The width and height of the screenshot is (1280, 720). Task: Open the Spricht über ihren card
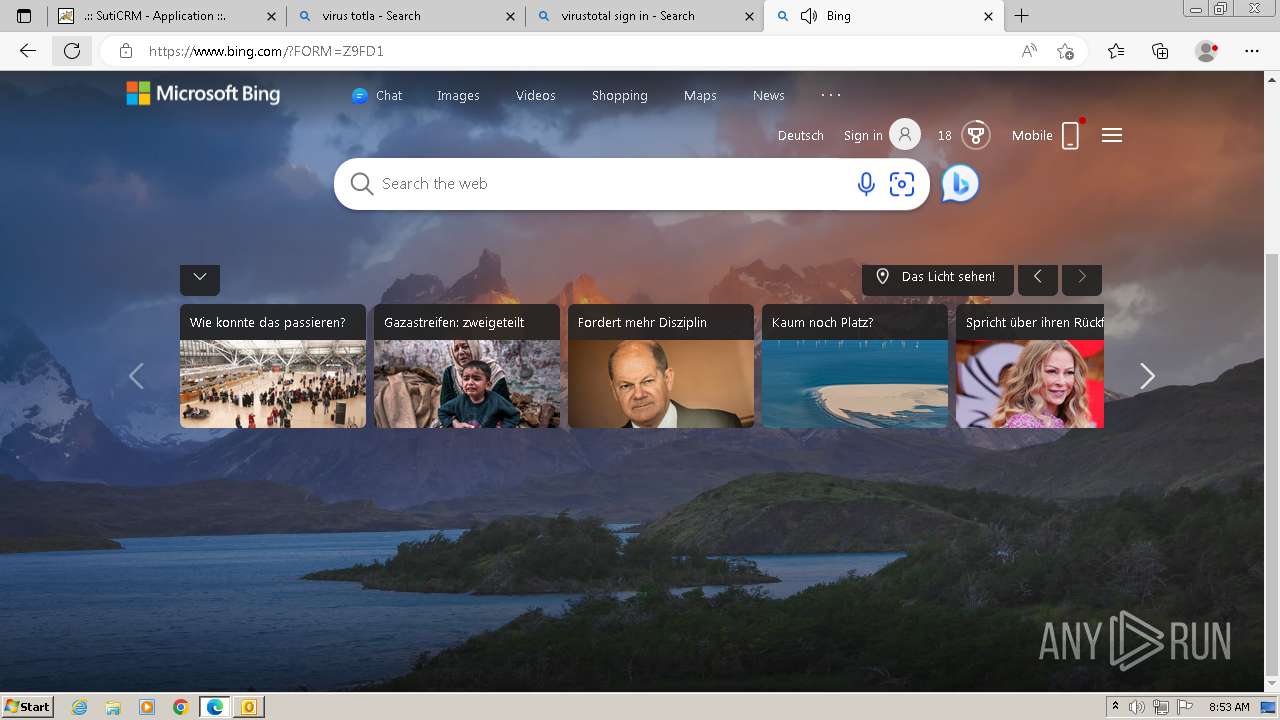(x=1030, y=366)
